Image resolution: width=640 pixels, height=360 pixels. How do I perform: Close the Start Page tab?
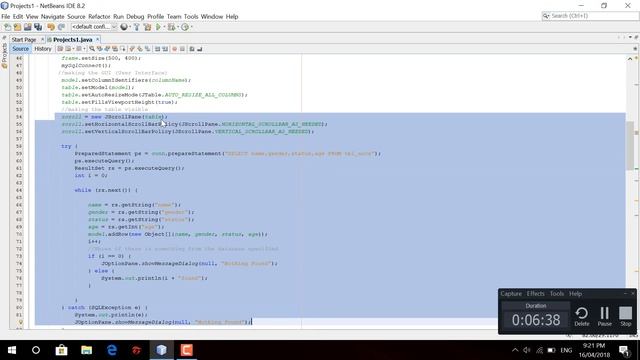pos(42,40)
